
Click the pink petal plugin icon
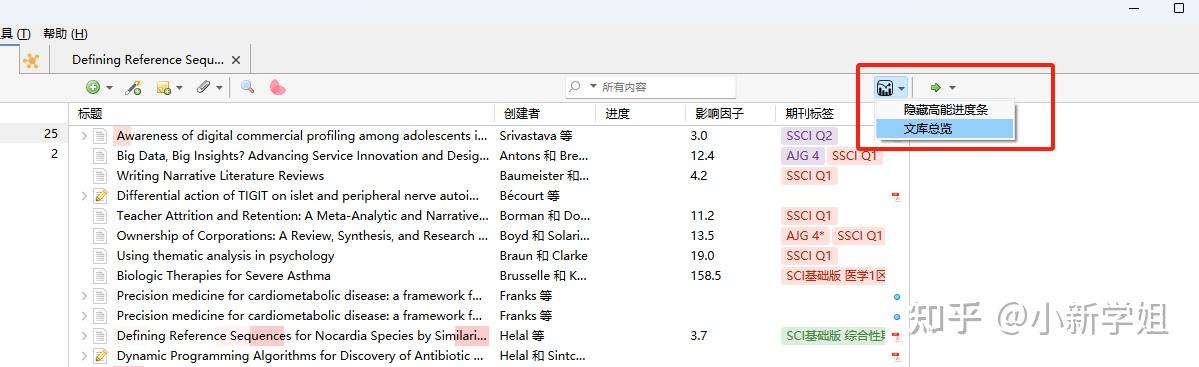click(277, 87)
